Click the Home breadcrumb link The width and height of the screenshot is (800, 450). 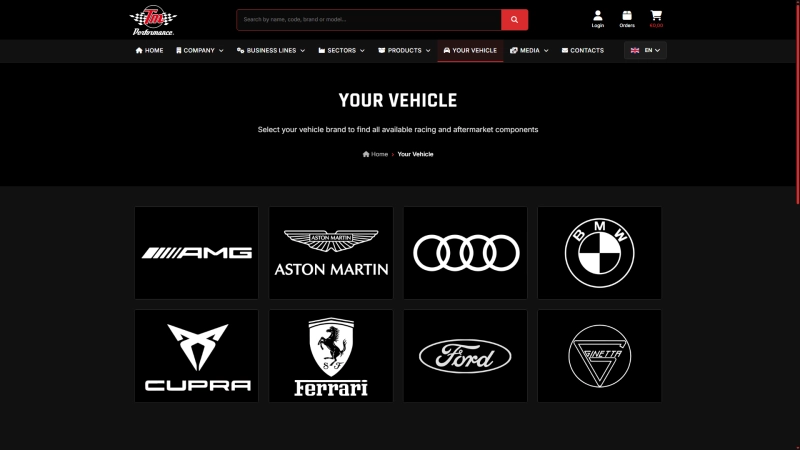pos(376,154)
